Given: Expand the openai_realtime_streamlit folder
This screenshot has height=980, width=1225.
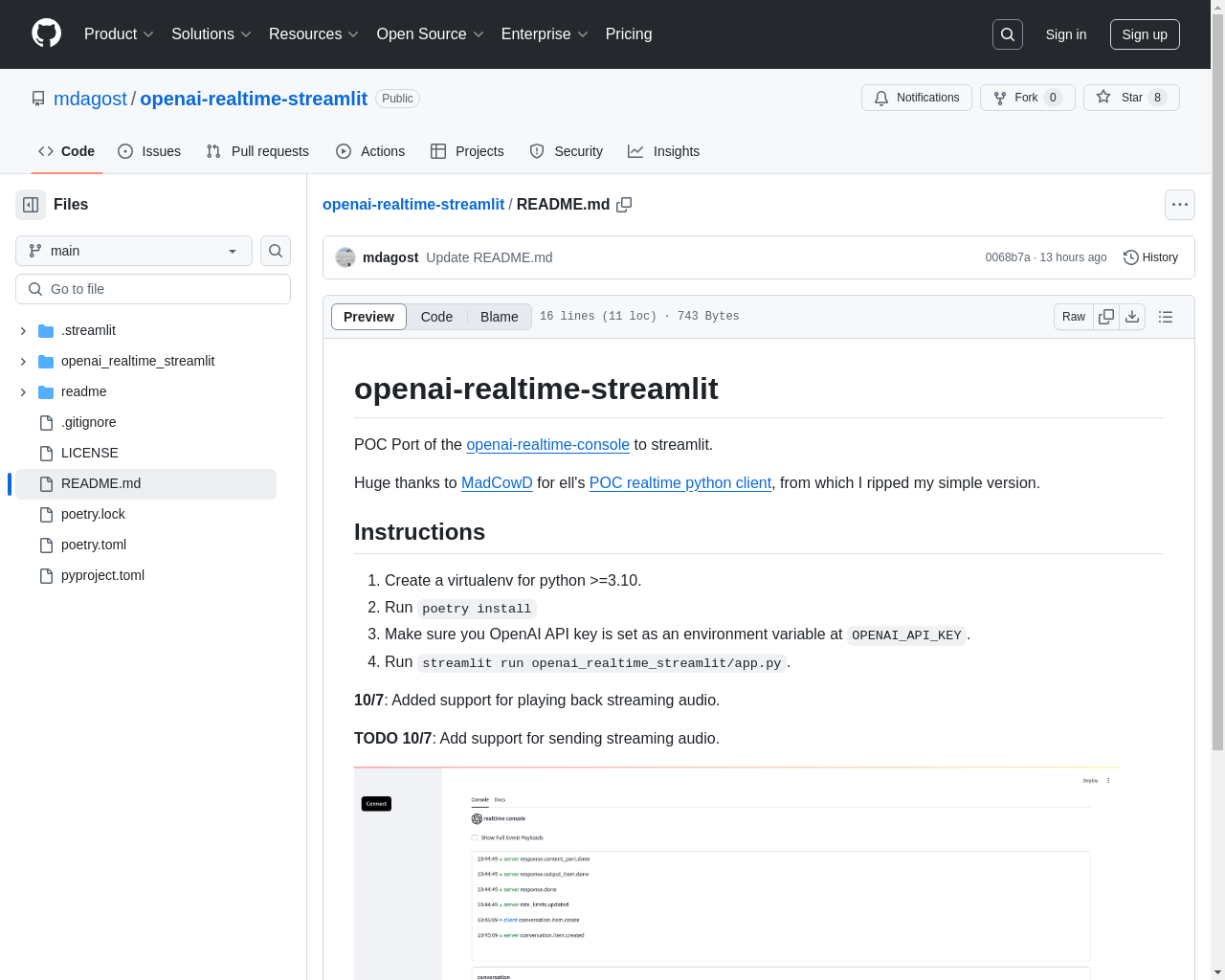Looking at the screenshot, I should 23,361.
